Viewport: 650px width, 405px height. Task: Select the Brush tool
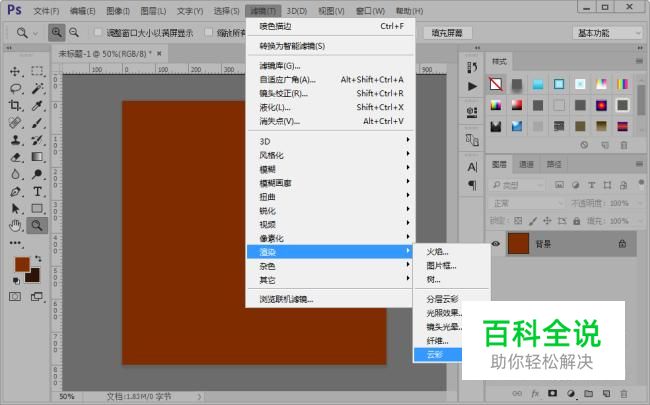click(37, 123)
